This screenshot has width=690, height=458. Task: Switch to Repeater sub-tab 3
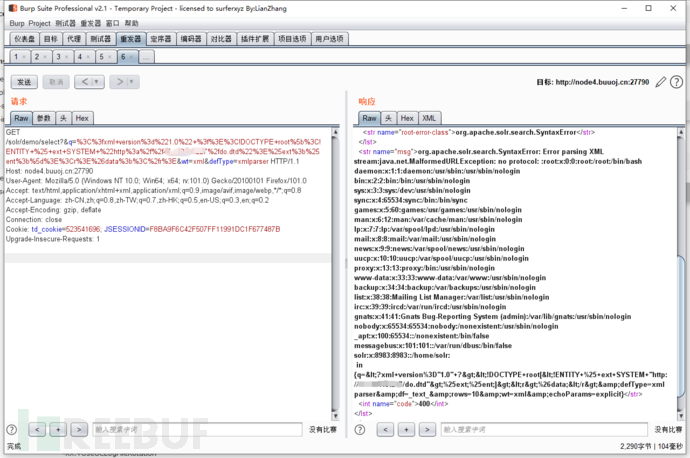coord(62,57)
